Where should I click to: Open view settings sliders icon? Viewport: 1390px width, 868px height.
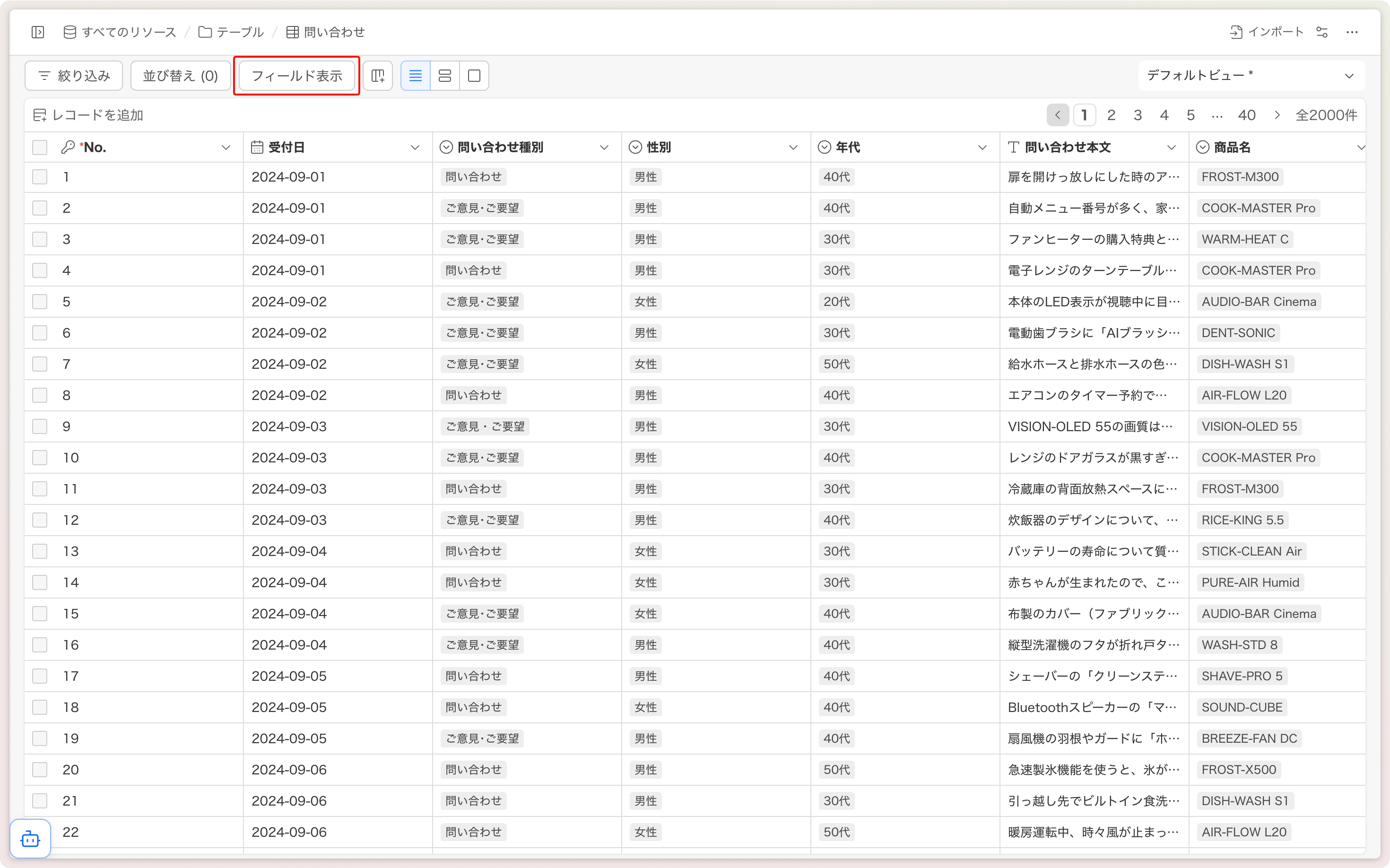[1322, 32]
